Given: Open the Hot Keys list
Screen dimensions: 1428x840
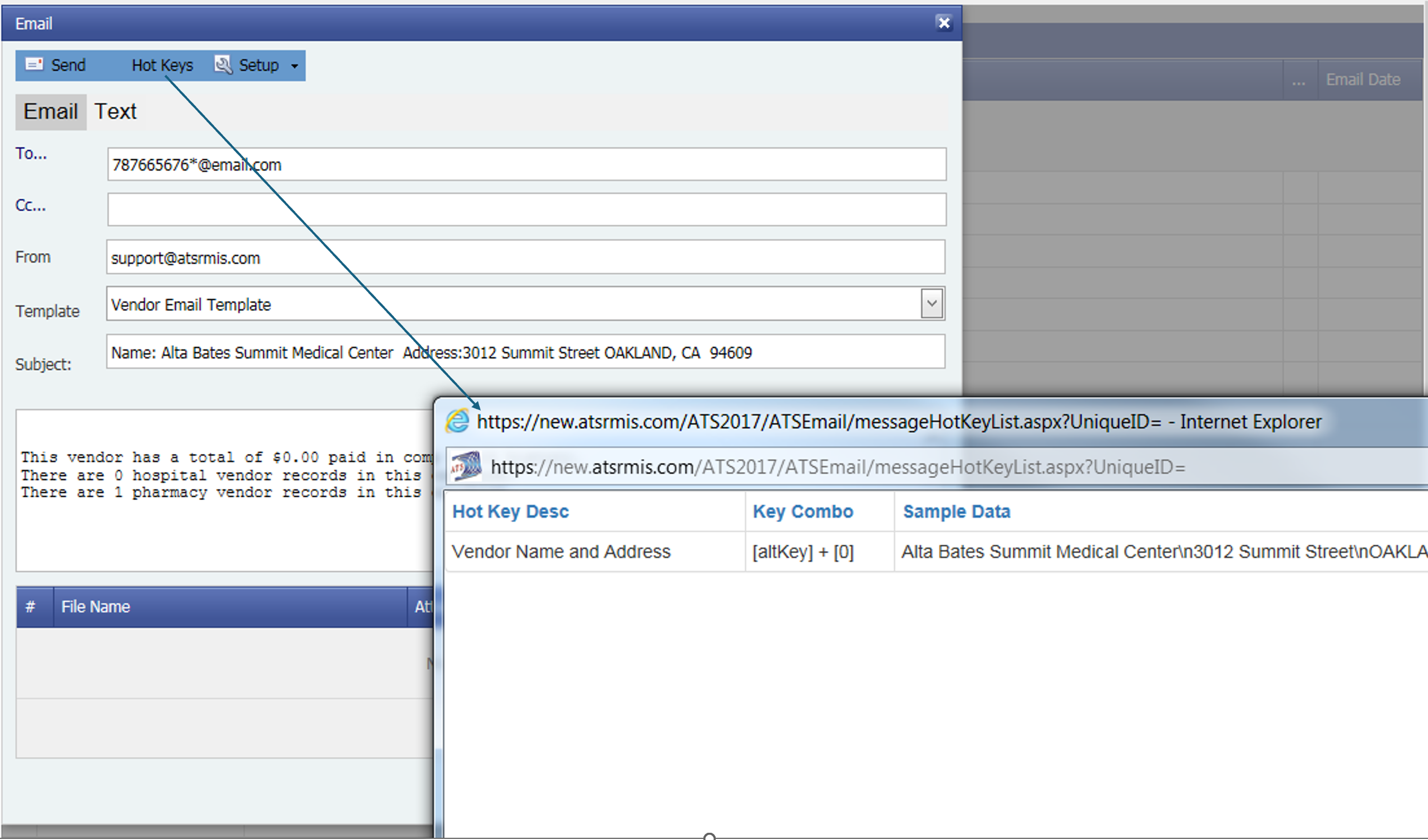Looking at the screenshot, I should 162,66.
